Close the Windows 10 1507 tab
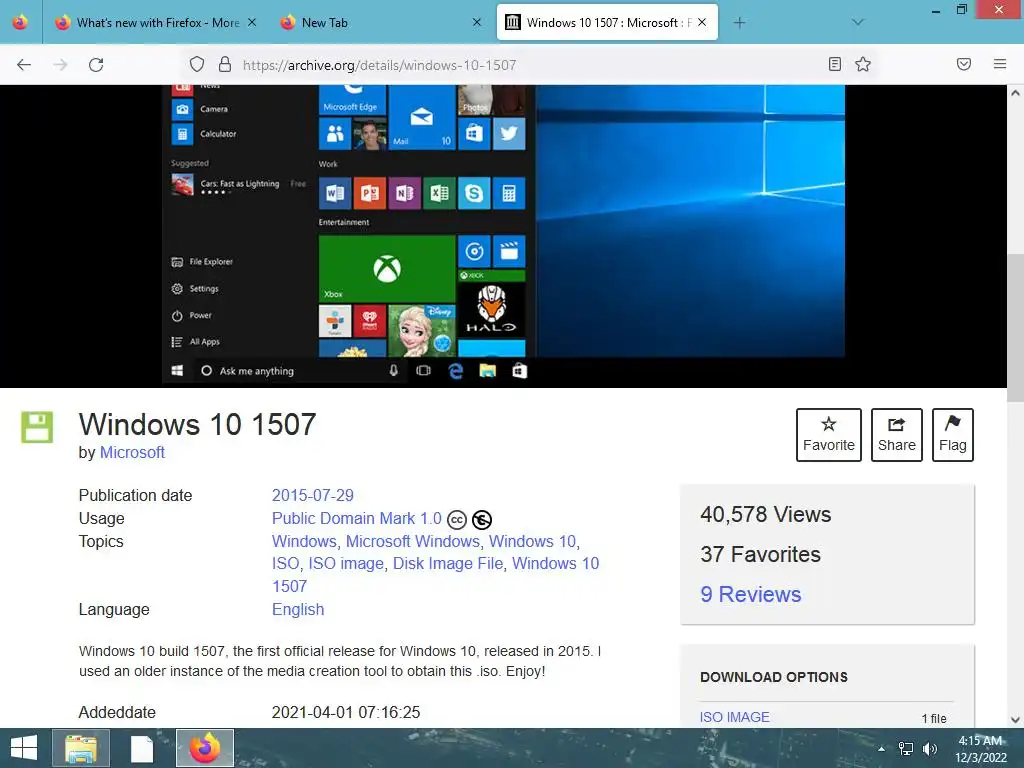The width and height of the screenshot is (1024, 768). point(702,22)
